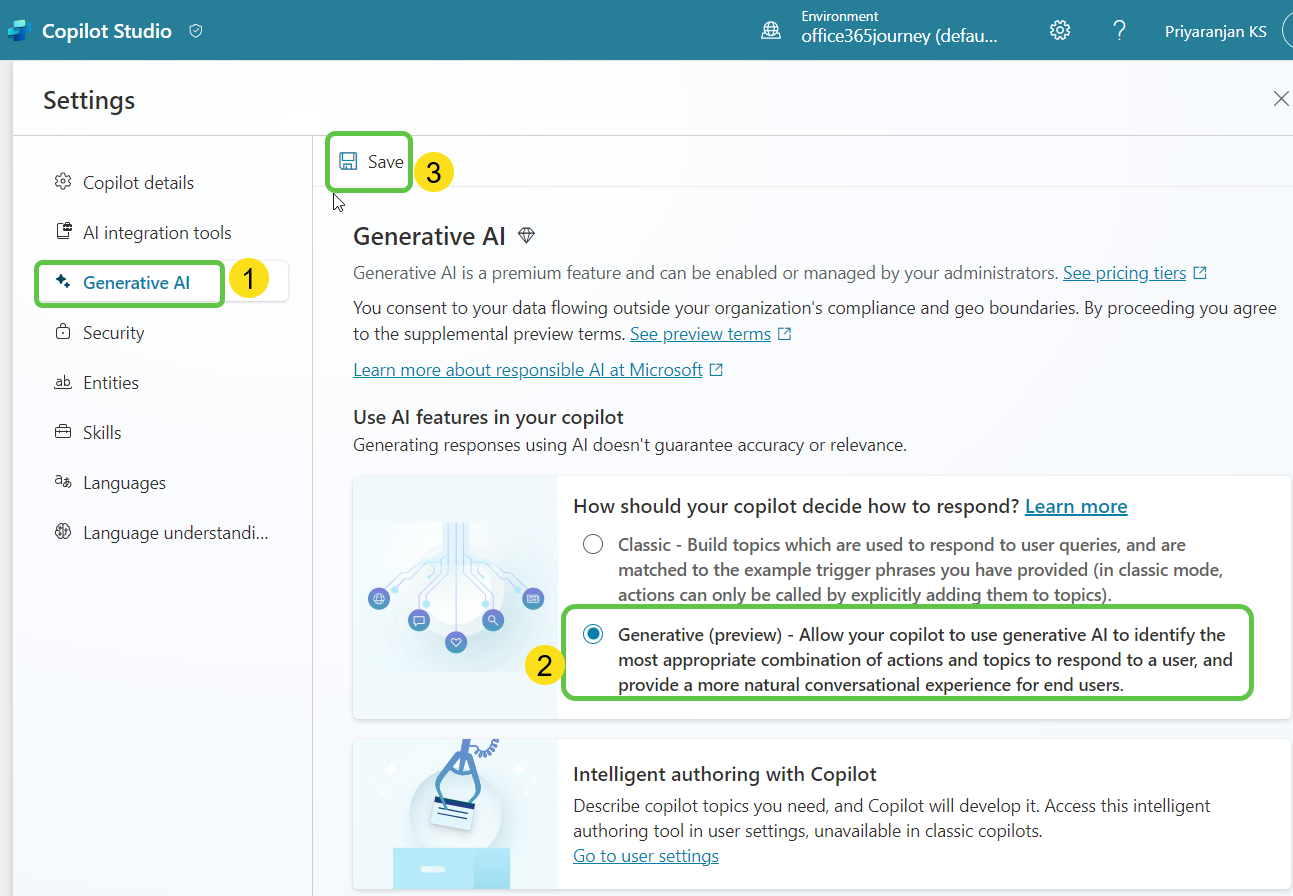
Task: Click the Copilot Studio logo icon
Action: [x=19, y=31]
